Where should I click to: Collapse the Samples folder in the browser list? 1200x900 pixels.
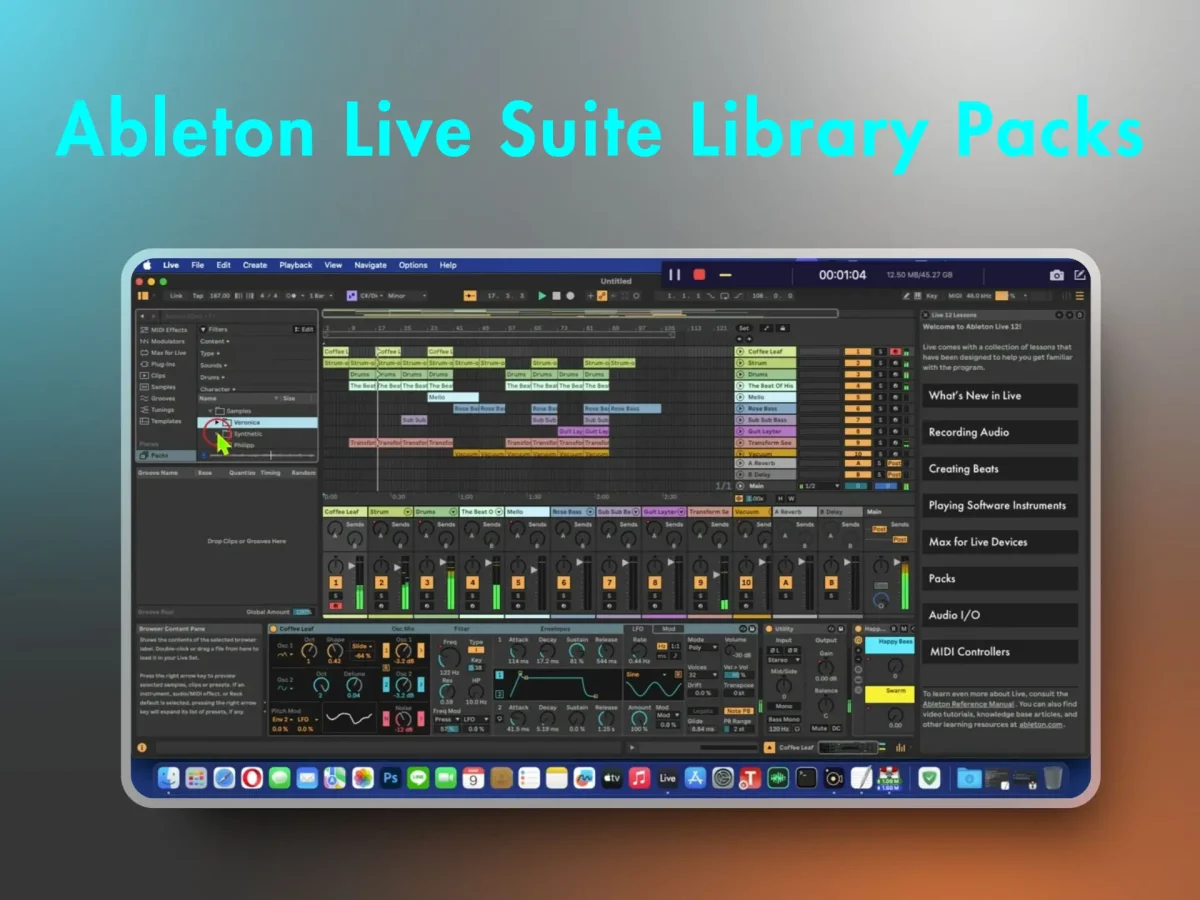(210, 411)
